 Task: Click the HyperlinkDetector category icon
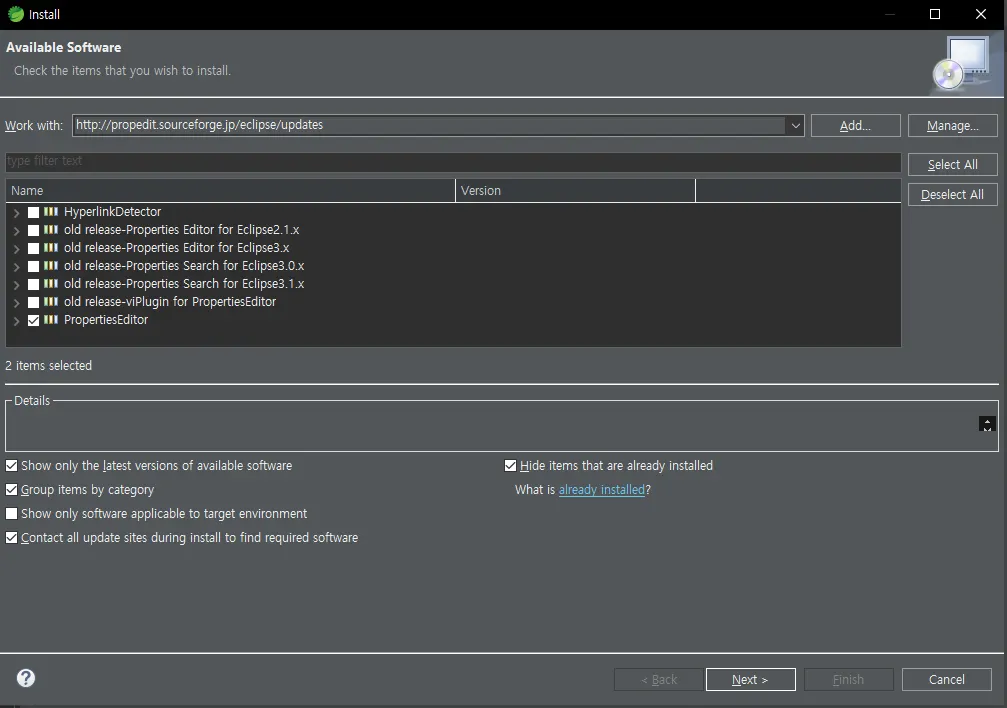(x=51, y=211)
